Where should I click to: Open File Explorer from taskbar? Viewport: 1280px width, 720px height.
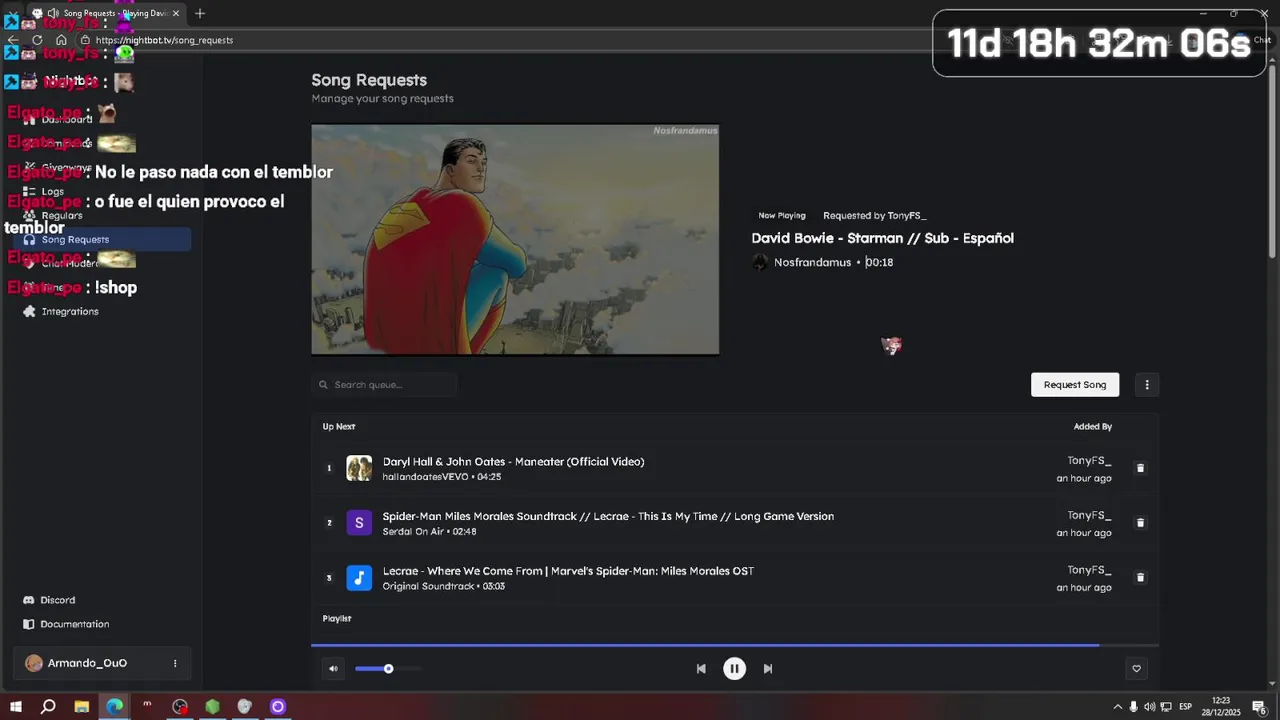pyautogui.click(x=82, y=707)
